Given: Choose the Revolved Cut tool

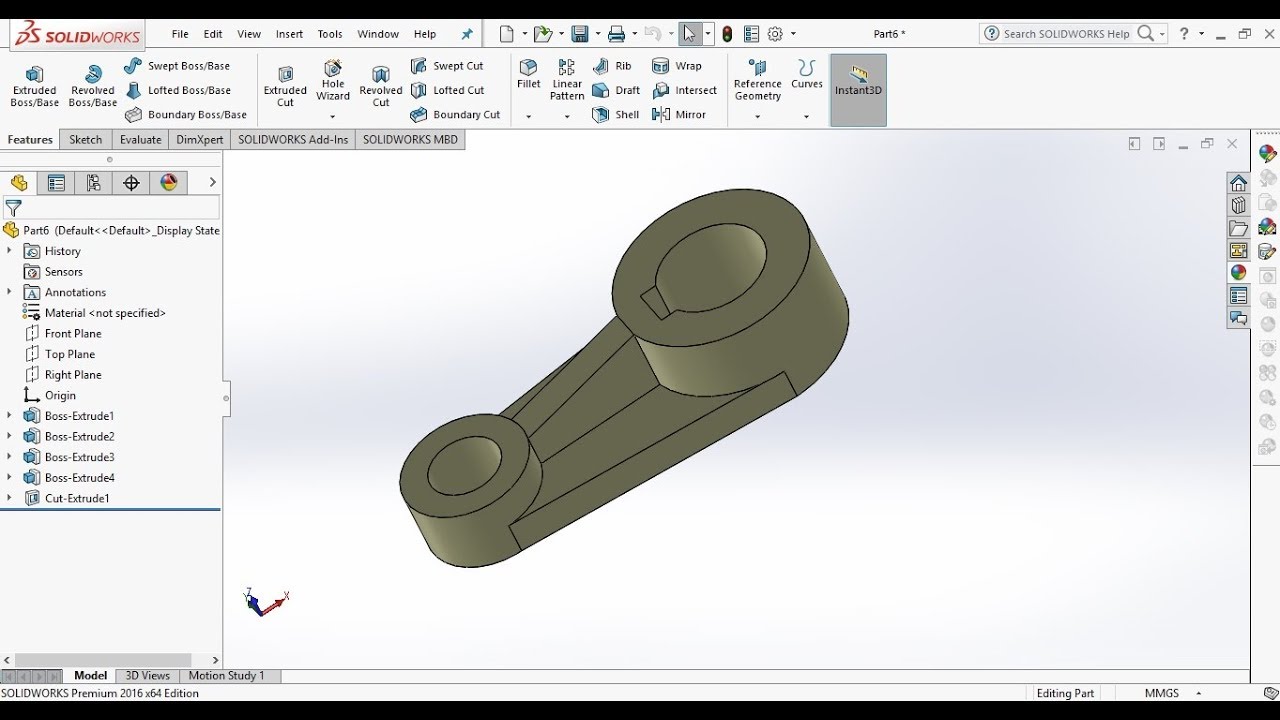Looking at the screenshot, I should coord(381,86).
